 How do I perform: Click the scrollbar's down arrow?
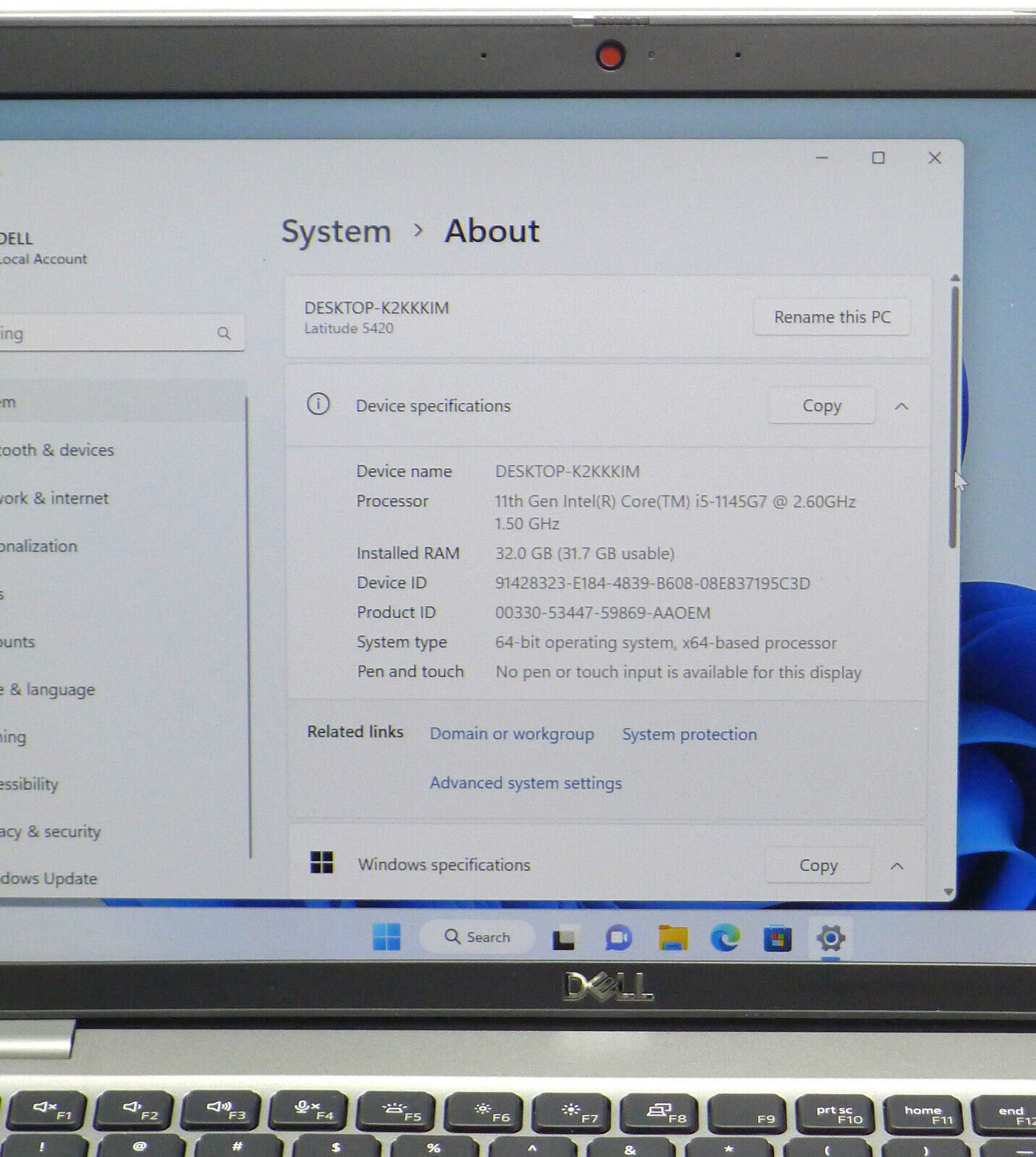948,892
